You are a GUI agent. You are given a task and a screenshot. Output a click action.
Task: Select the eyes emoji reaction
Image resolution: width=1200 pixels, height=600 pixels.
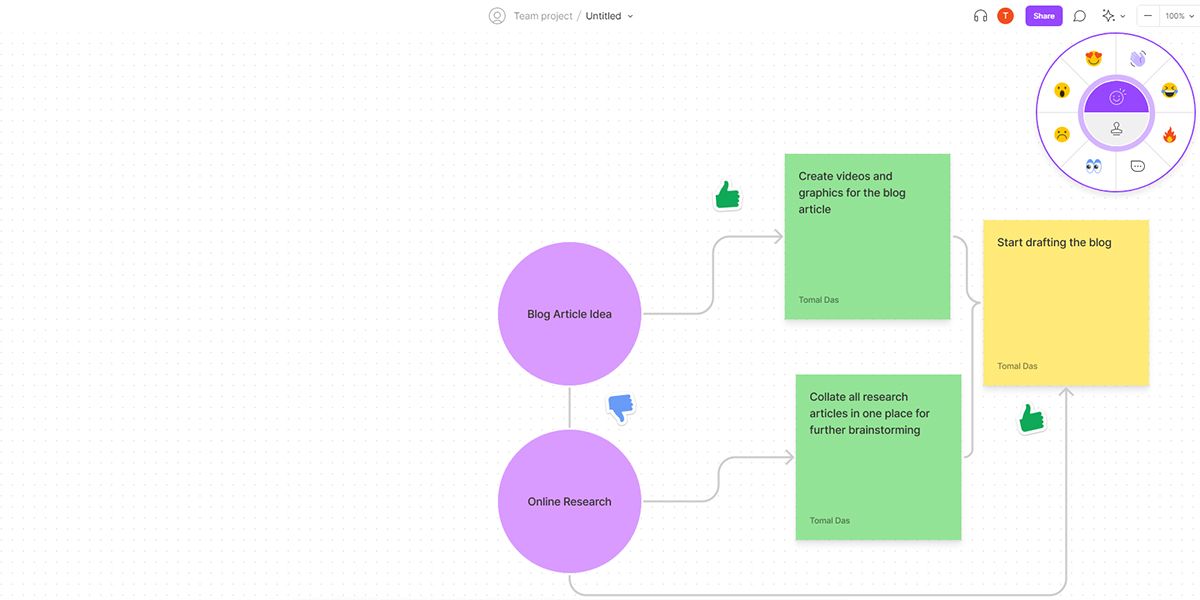[x=1094, y=165]
